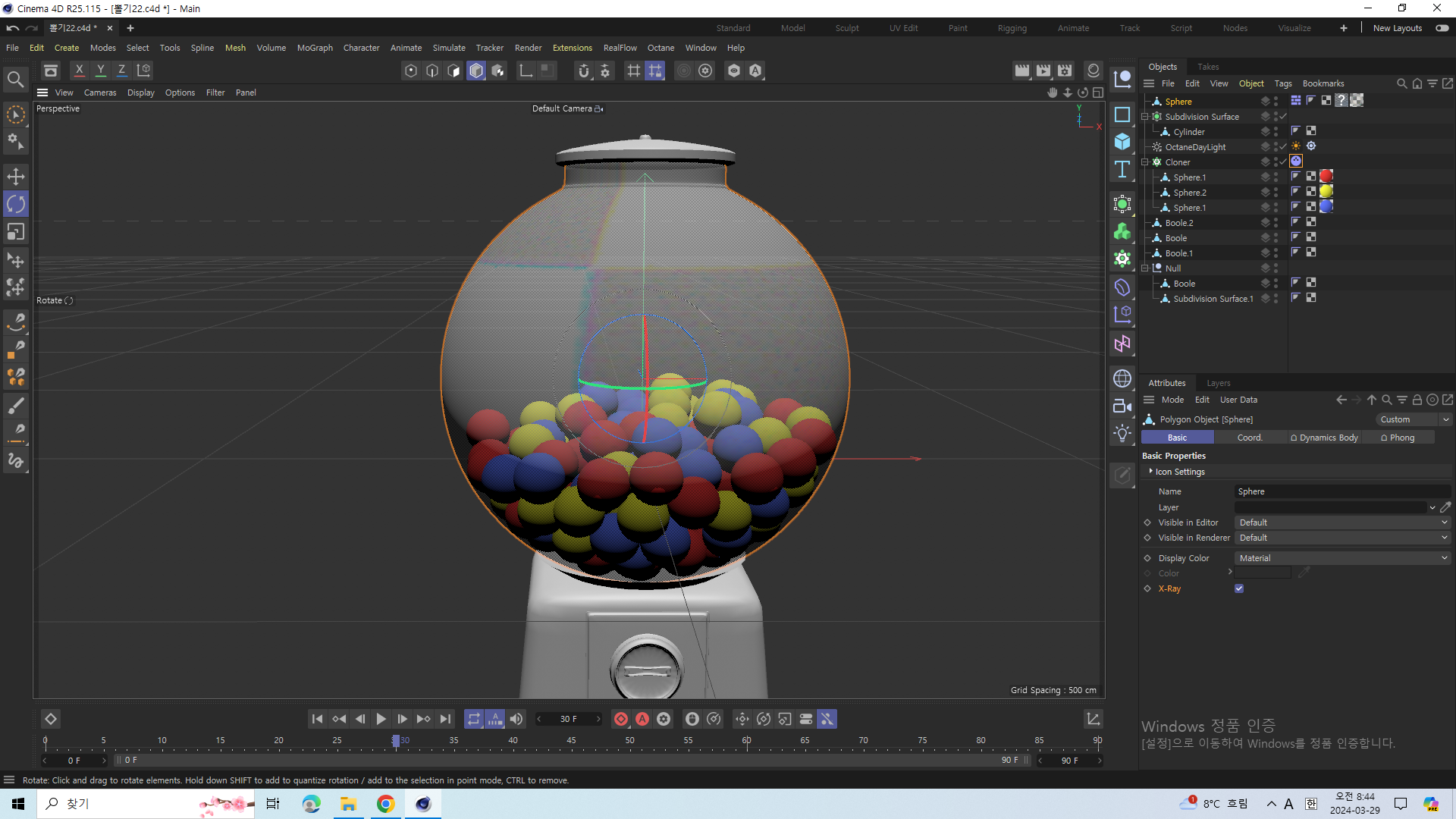Image resolution: width=1456 pixels, height=819 pixels.
Task: Select the Rotate tool in left toolbar
Action: coord(15,204)
